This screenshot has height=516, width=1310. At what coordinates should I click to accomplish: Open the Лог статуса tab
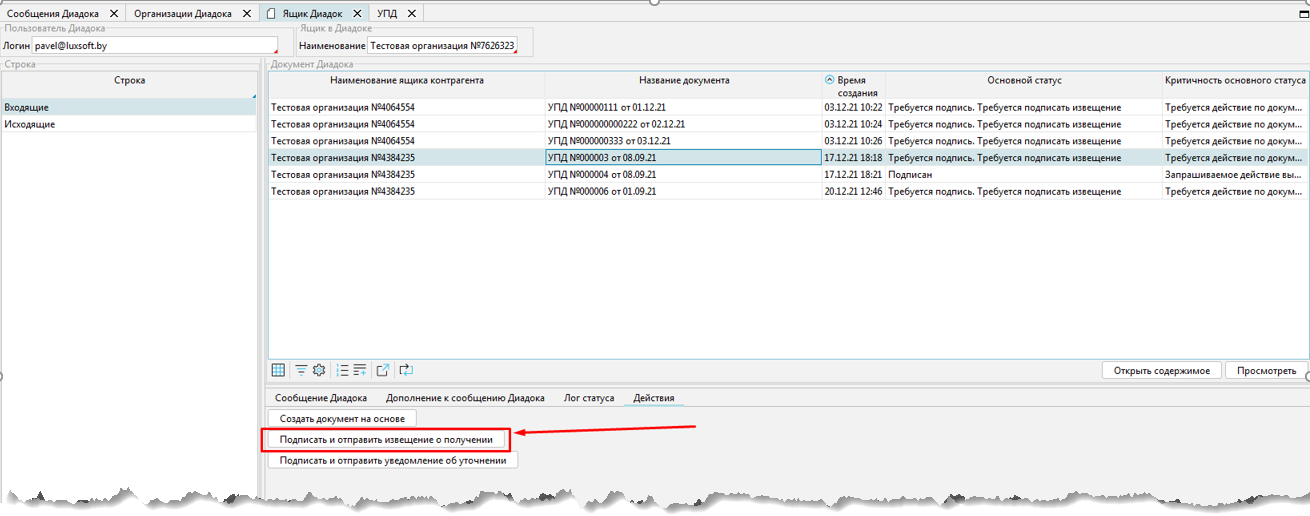click(x=589, y=398)
